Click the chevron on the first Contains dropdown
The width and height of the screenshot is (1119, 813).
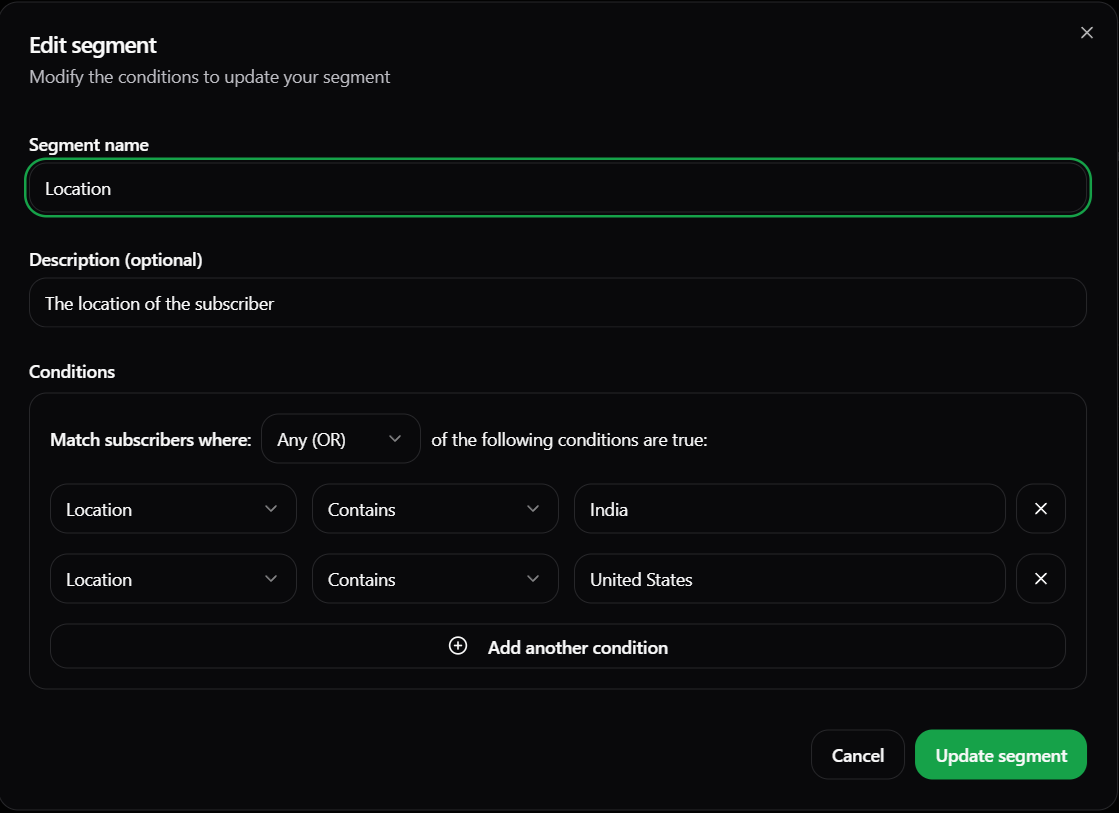tap(532, 509)
